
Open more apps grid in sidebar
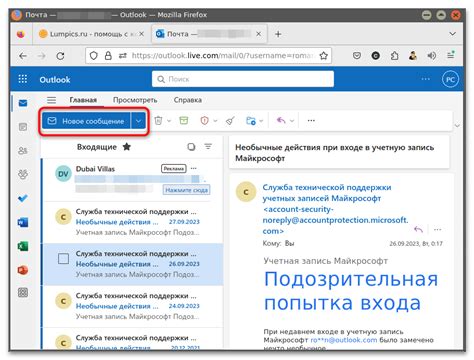[x=23, y=293]
